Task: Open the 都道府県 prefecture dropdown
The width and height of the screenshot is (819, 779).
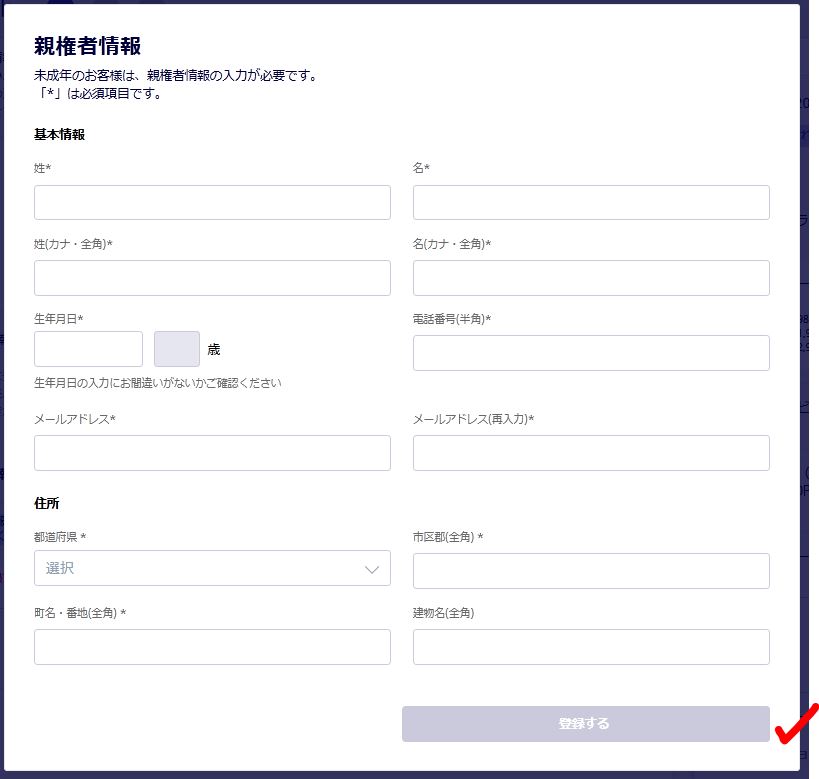Action: point(212,568)
